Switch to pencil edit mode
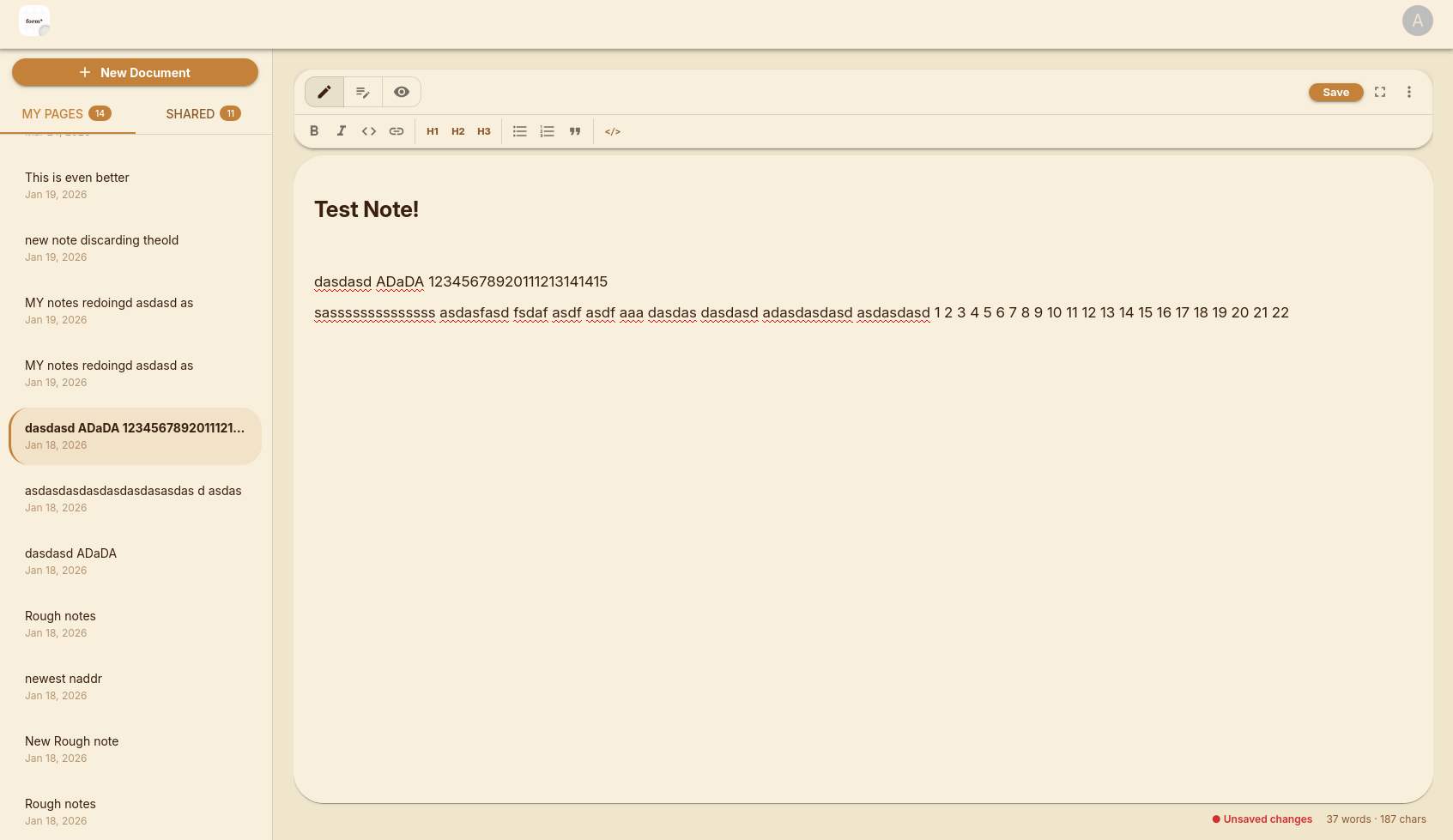Image resolution: width=1453 pixels, height=840 pixels. 324,92
